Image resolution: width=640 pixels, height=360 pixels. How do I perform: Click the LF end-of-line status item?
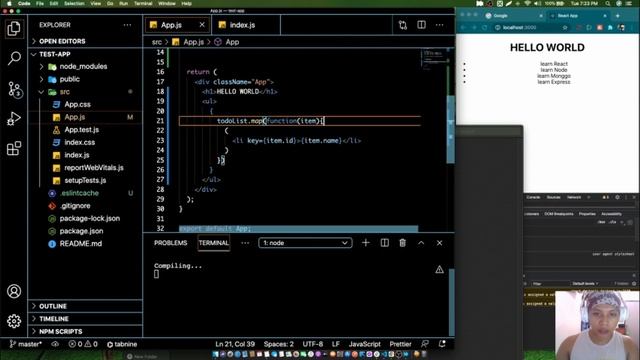click(336, 344)
